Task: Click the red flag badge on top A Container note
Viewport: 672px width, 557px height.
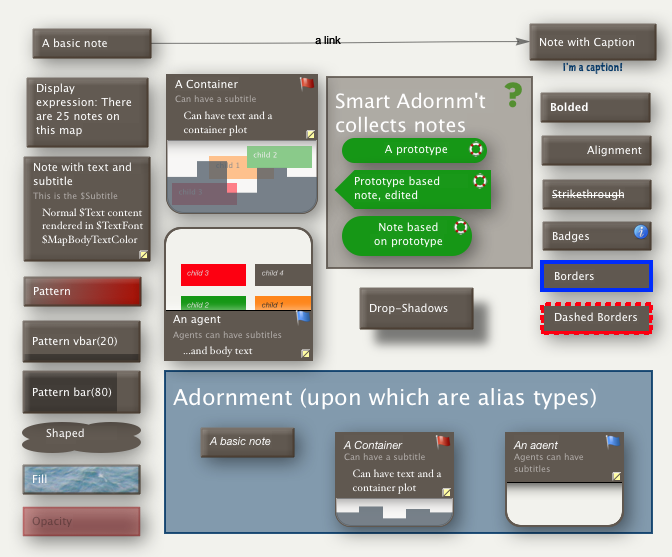Action: [307, 84]
